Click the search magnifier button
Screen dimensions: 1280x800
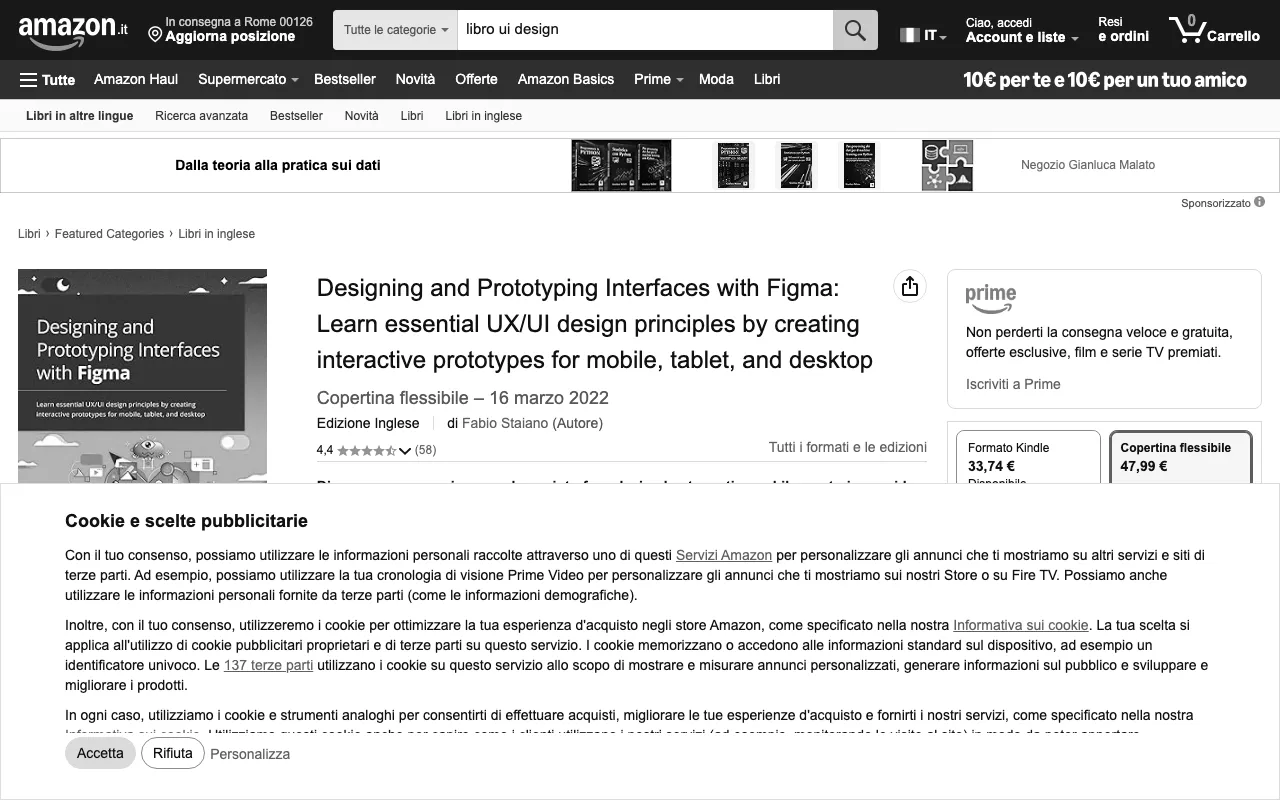point(855,30)
